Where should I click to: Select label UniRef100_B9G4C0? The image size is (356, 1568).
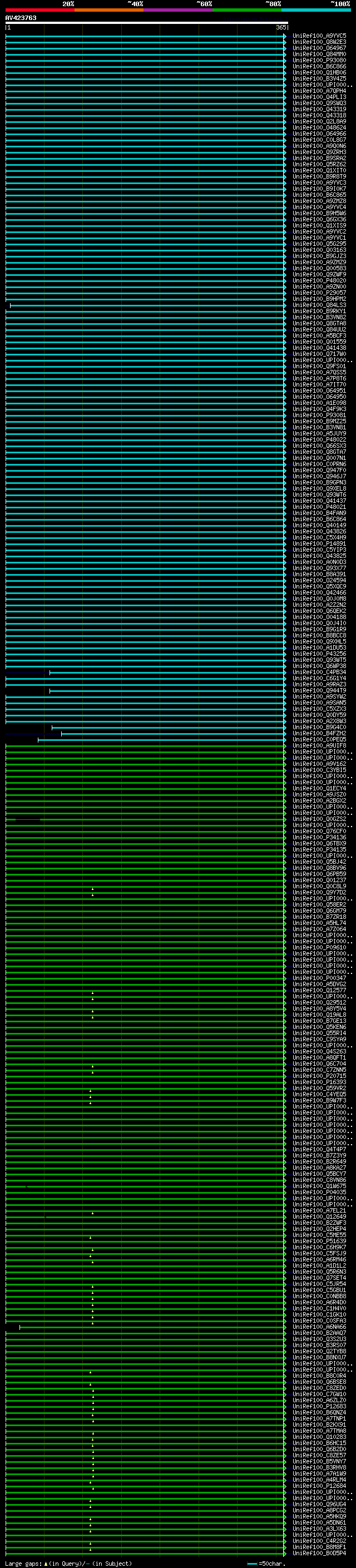(319, 727)
